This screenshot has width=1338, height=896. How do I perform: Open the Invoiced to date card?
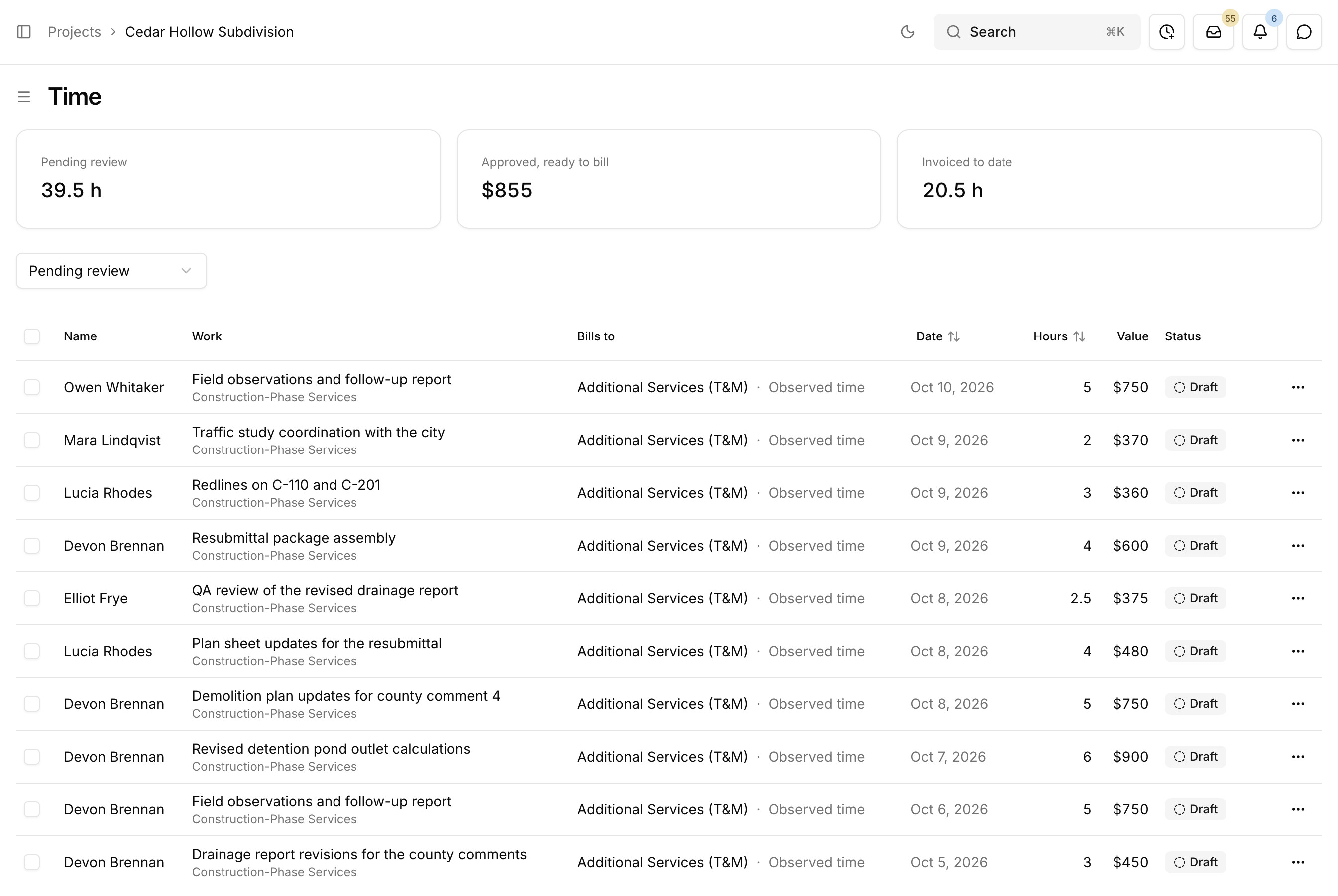(1109, 179)
